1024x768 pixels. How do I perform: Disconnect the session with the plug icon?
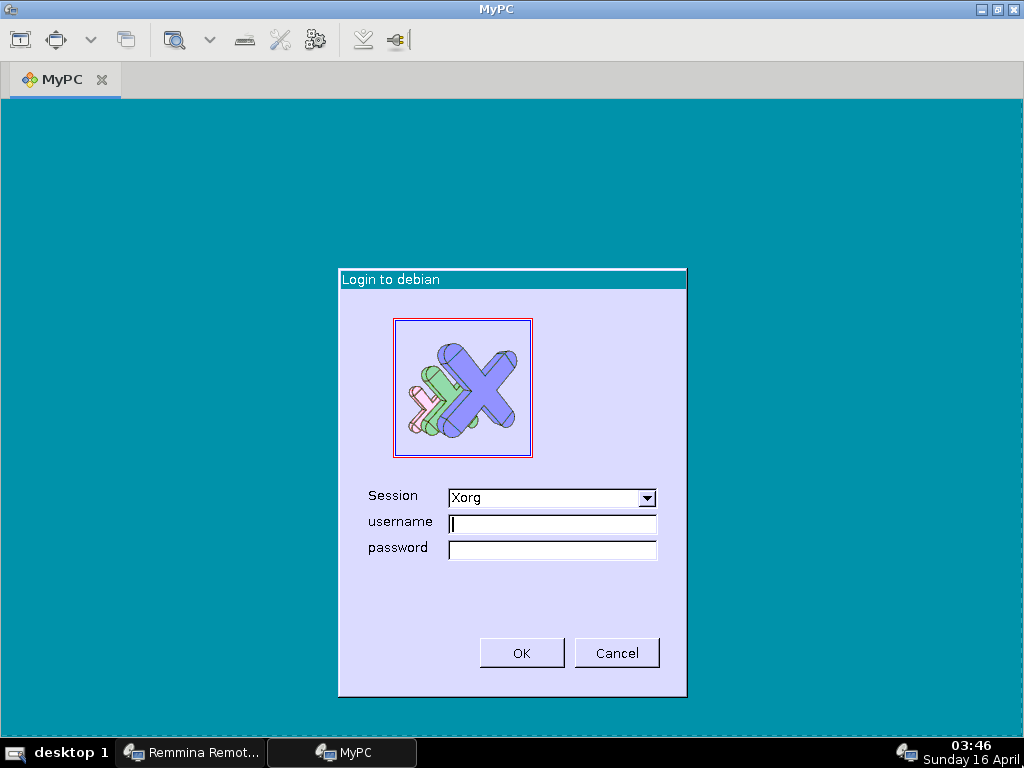398,40
